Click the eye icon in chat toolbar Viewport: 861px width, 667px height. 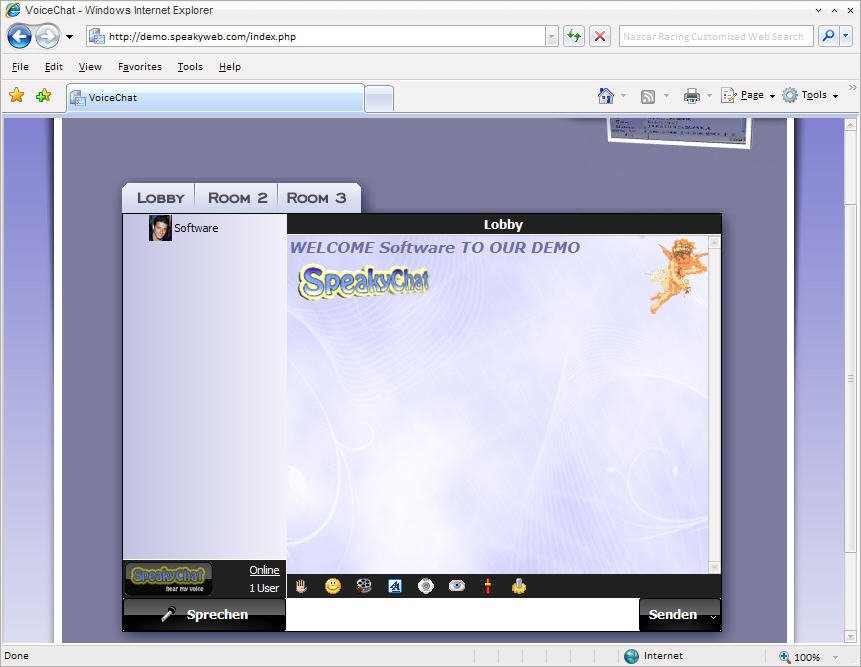click(457, 586)
